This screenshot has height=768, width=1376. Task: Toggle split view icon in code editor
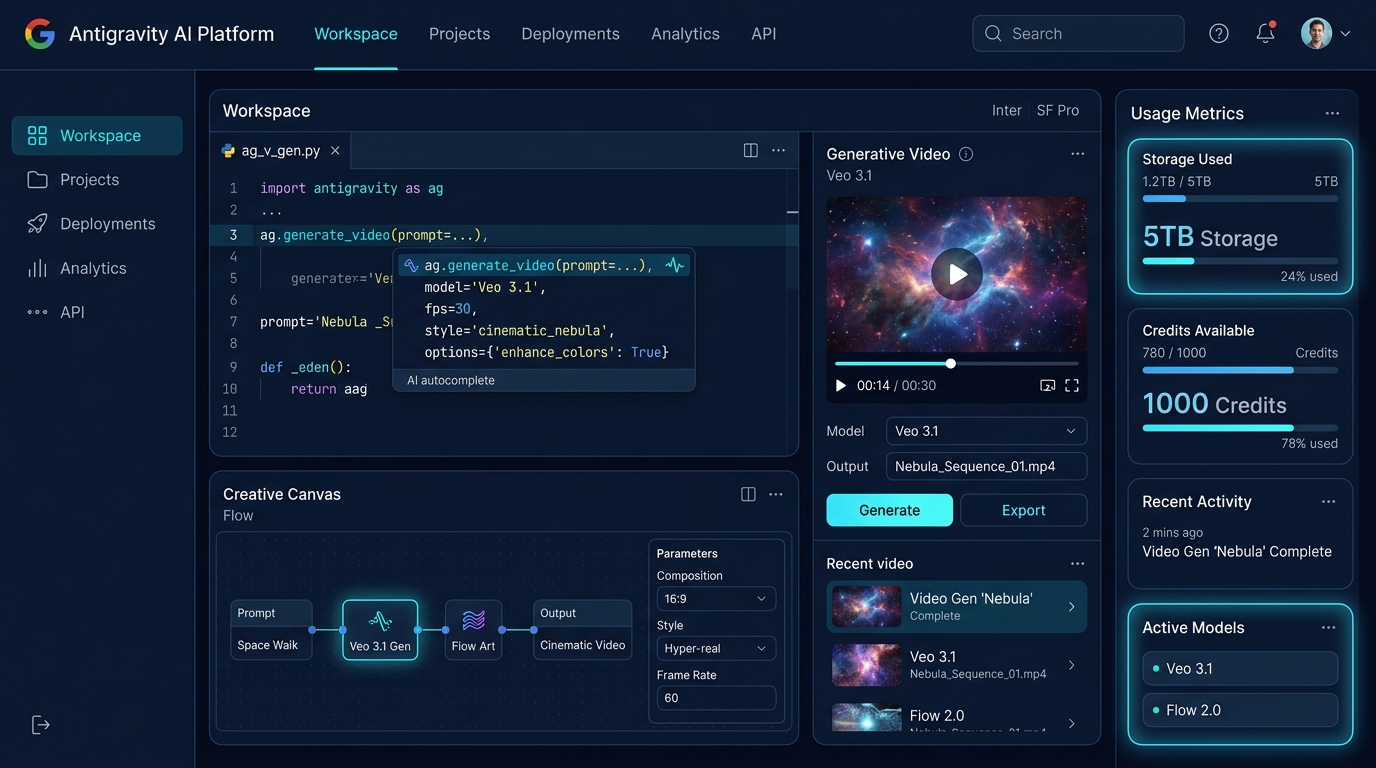(750, 150)
